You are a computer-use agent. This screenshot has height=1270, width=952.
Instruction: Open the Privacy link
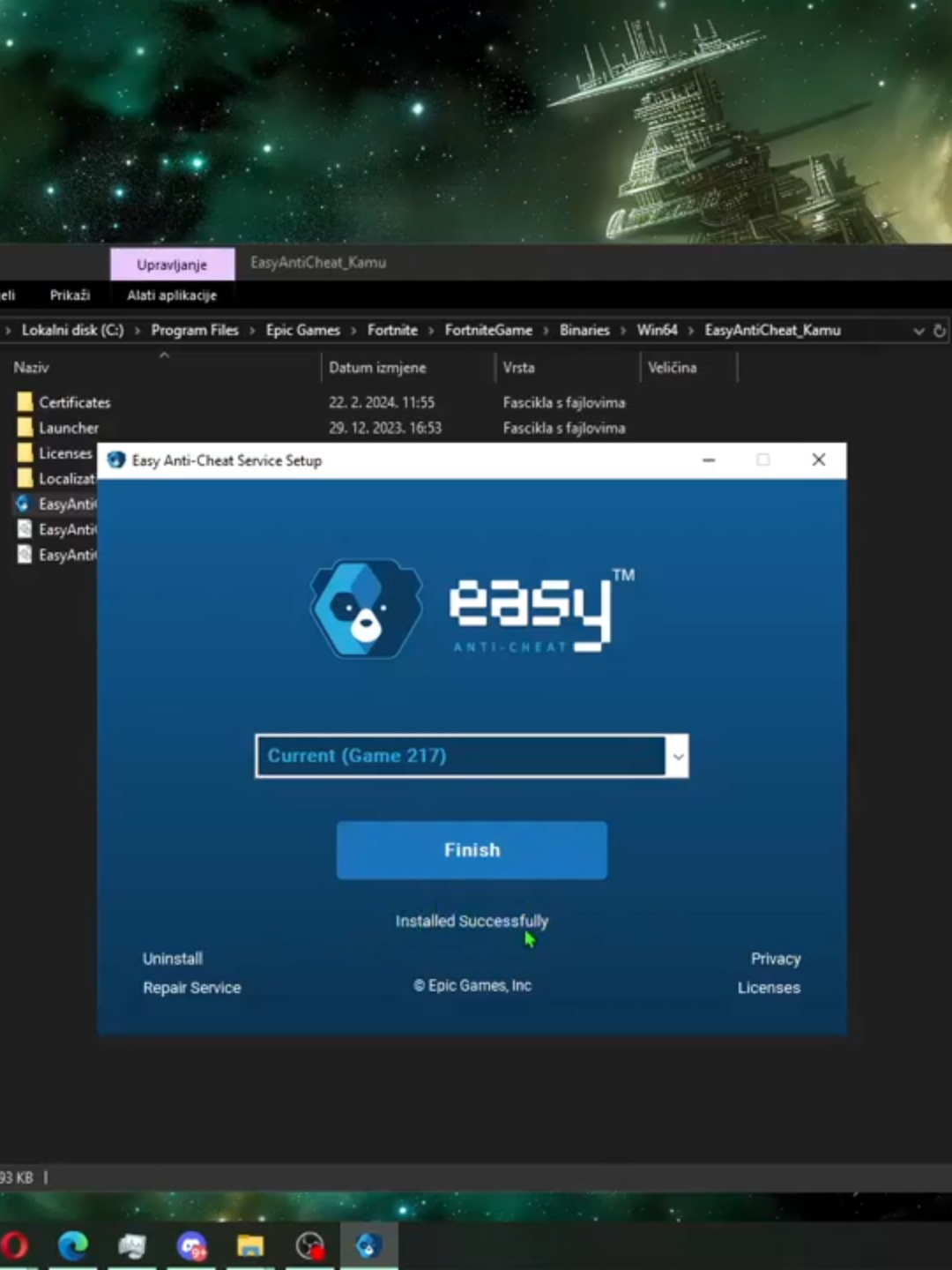coord(776,959)
